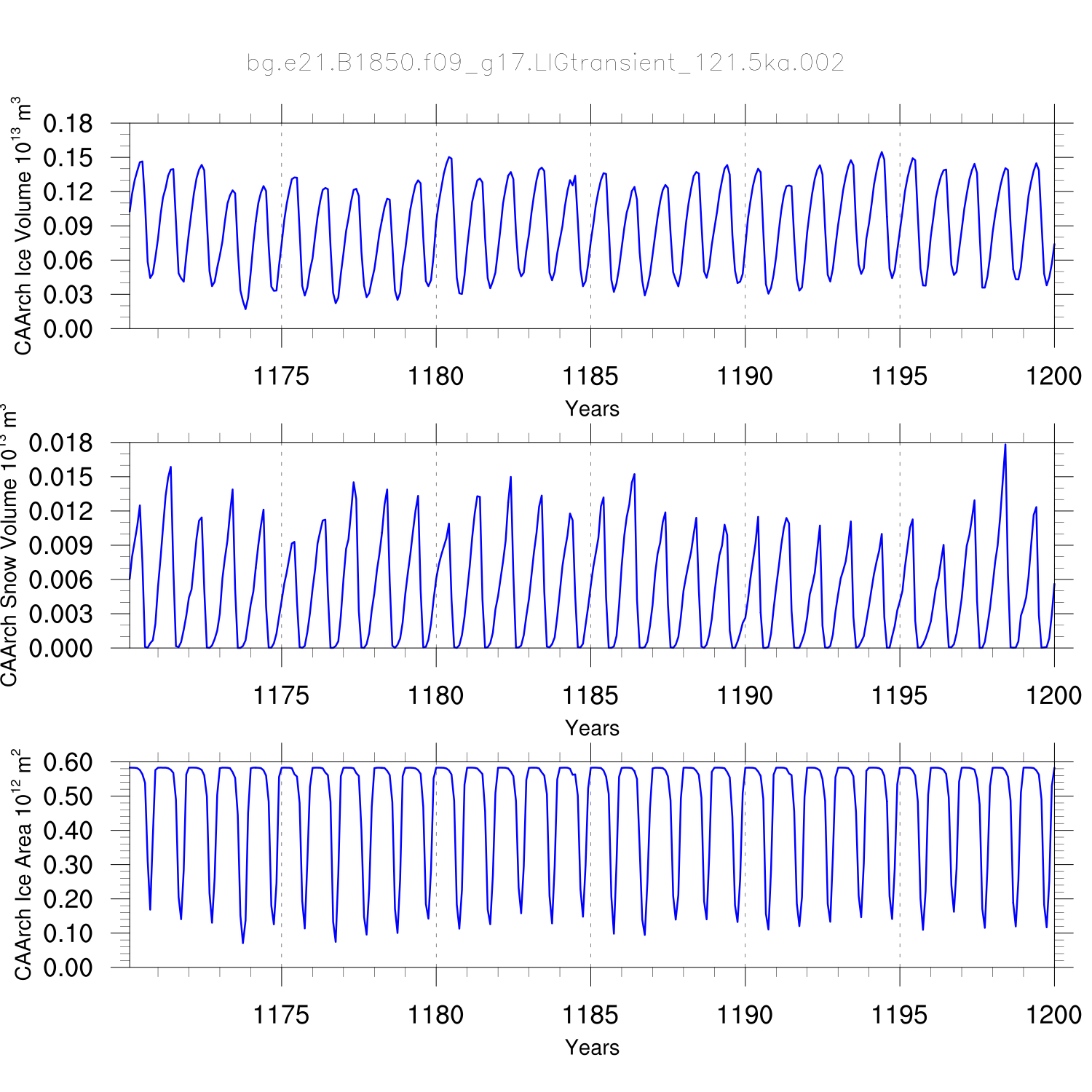Click the plot title text at the top
The height and width of the screenshot is (1092, 1092).
pyautogui.click(x=545, y=63)
